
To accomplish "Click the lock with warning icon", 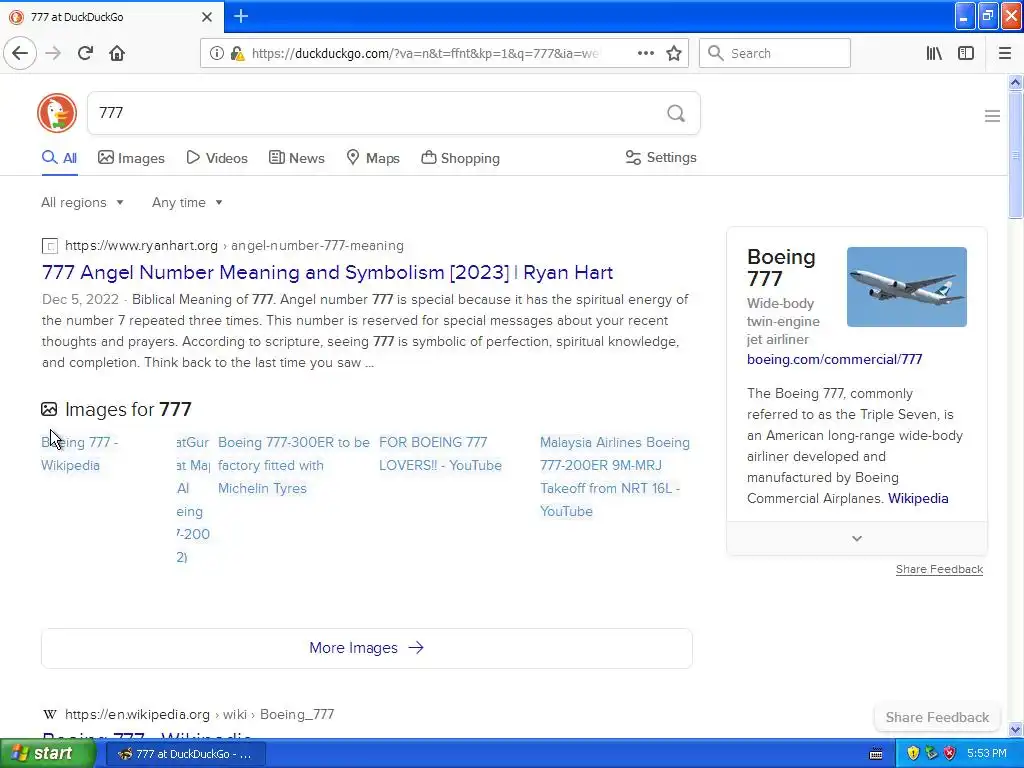I will pyautogui.click(x=237, y=53).
